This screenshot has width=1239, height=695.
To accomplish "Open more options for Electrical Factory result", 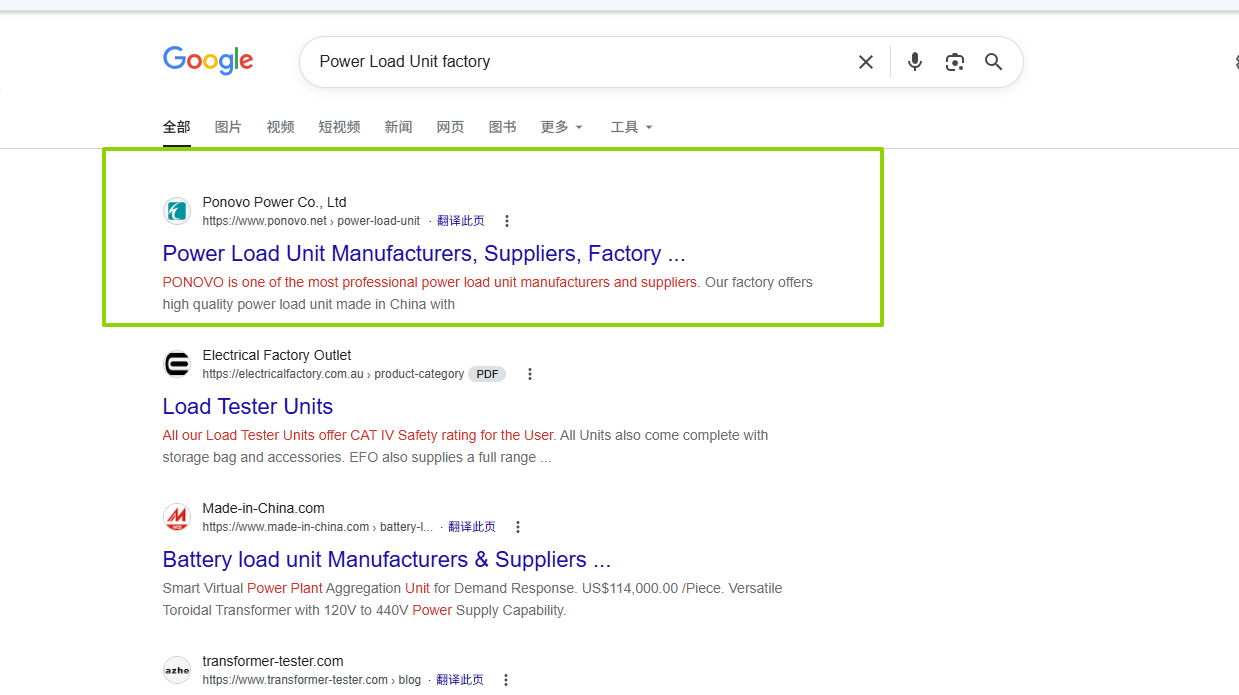I will [530, 374].
